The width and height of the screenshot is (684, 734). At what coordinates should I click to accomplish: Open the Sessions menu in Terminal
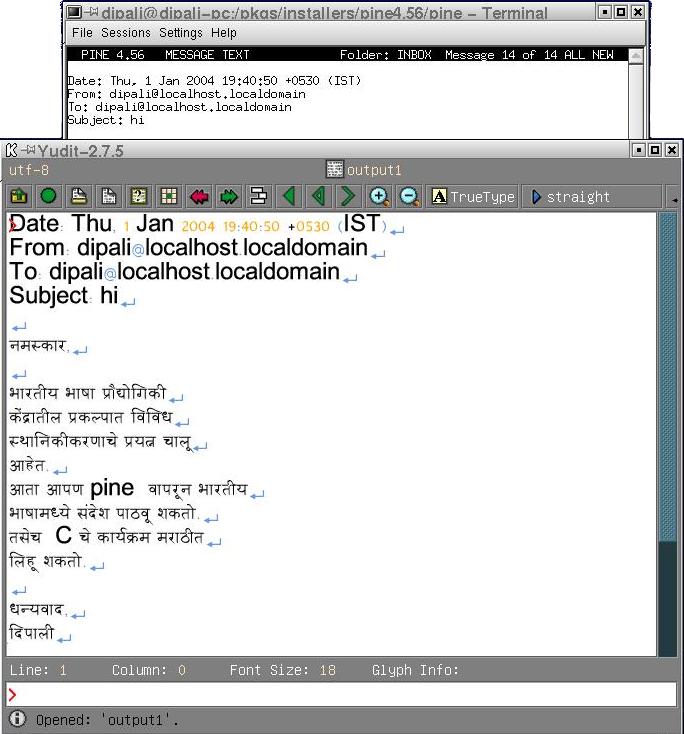click(126, 33)
